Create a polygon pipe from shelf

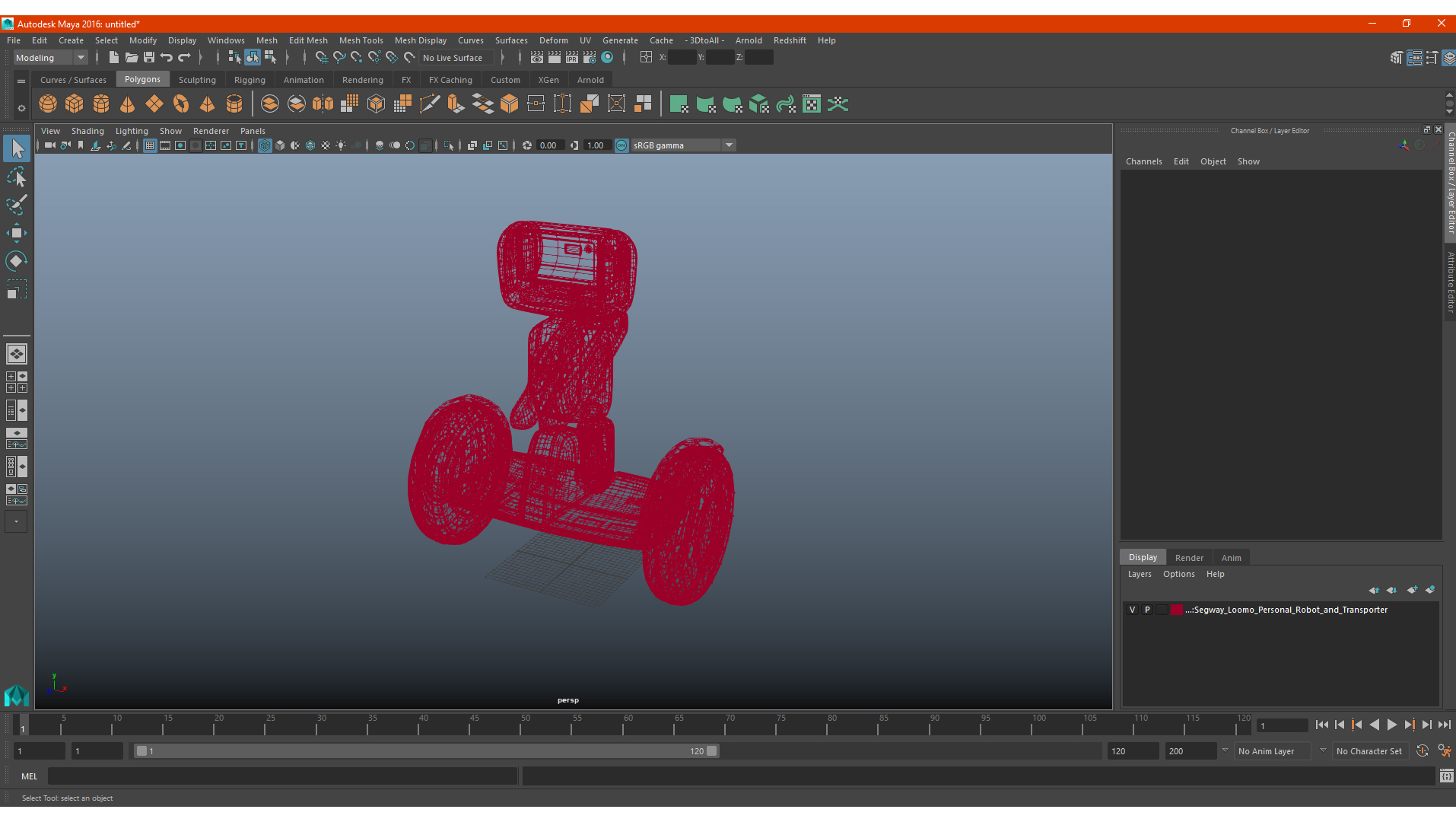234,104
